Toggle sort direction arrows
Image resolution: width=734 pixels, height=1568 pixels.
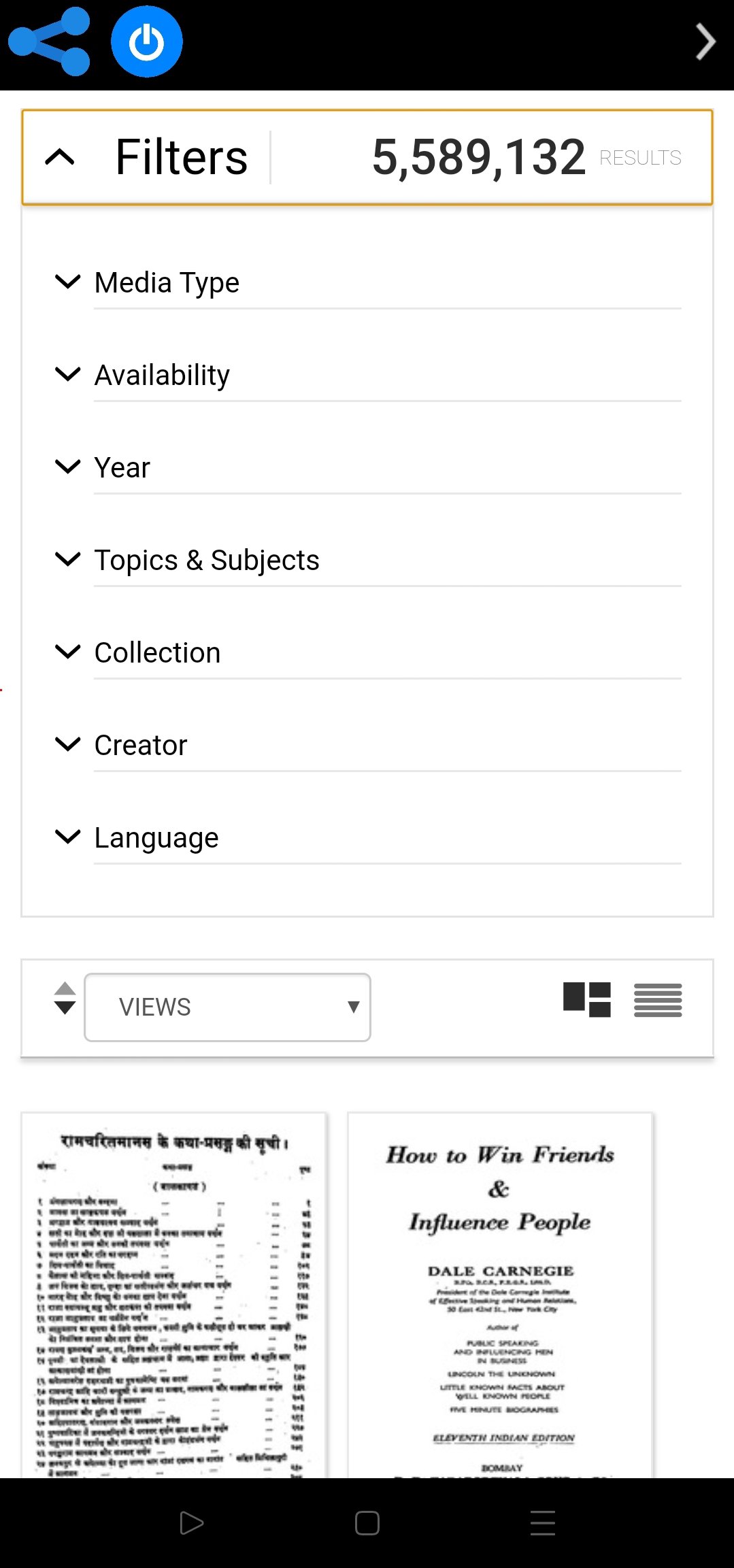point(65,999)
